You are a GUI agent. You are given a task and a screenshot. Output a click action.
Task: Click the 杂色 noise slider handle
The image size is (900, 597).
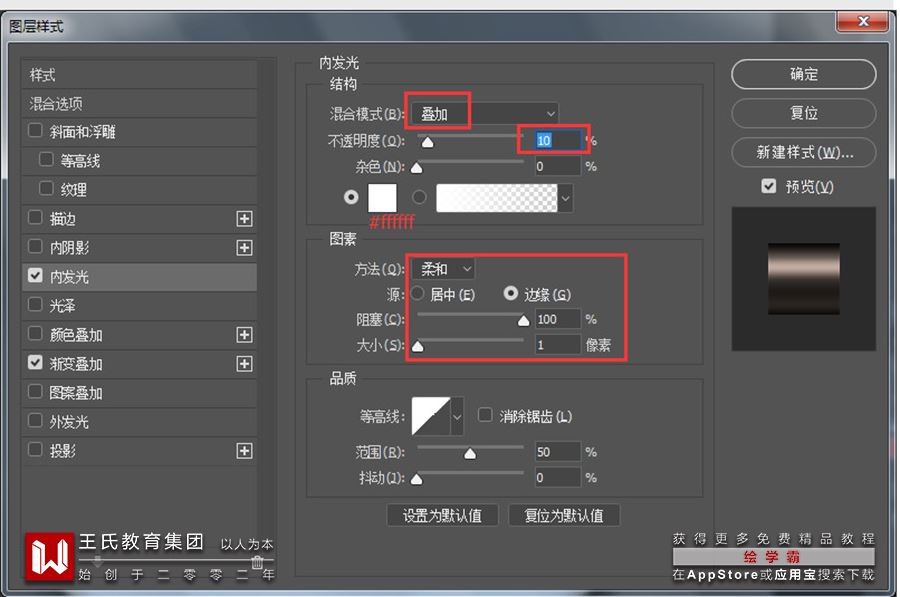417,168
